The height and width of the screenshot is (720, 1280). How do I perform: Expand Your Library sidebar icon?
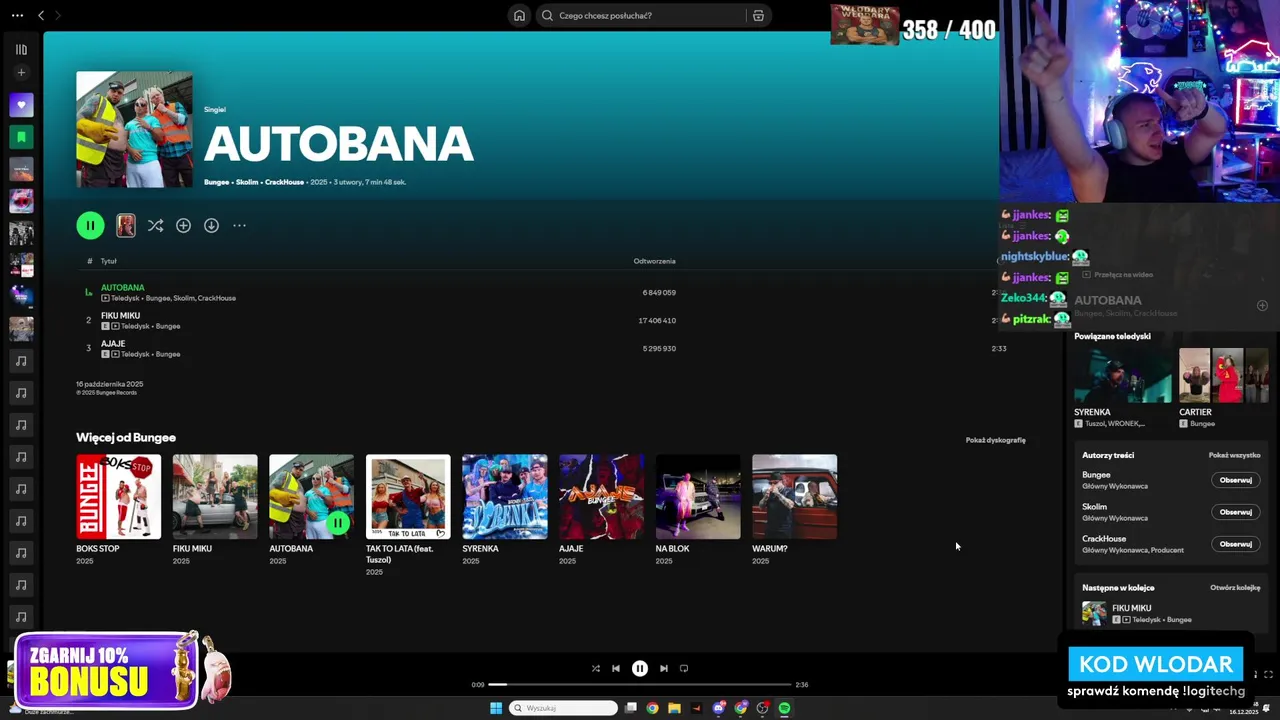click(21, 49)
